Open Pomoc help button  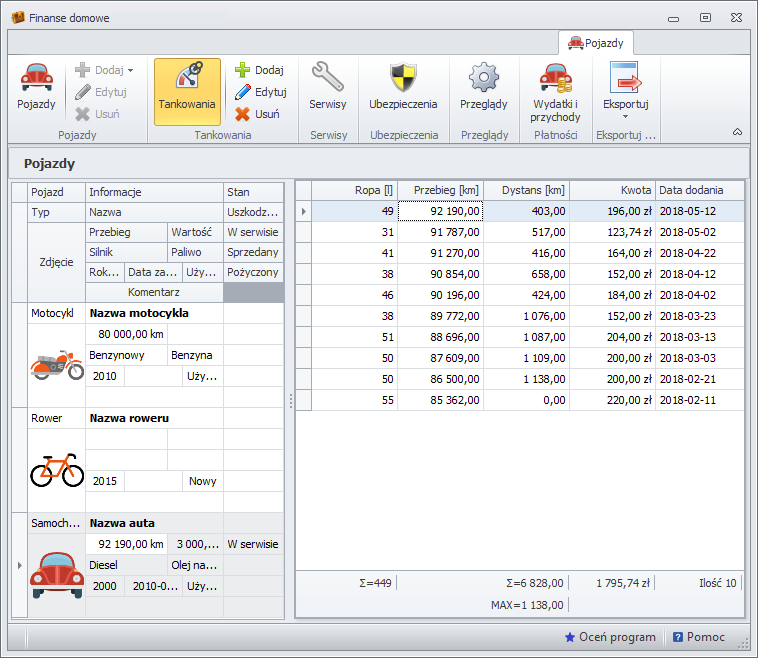(x=699, y=637)
